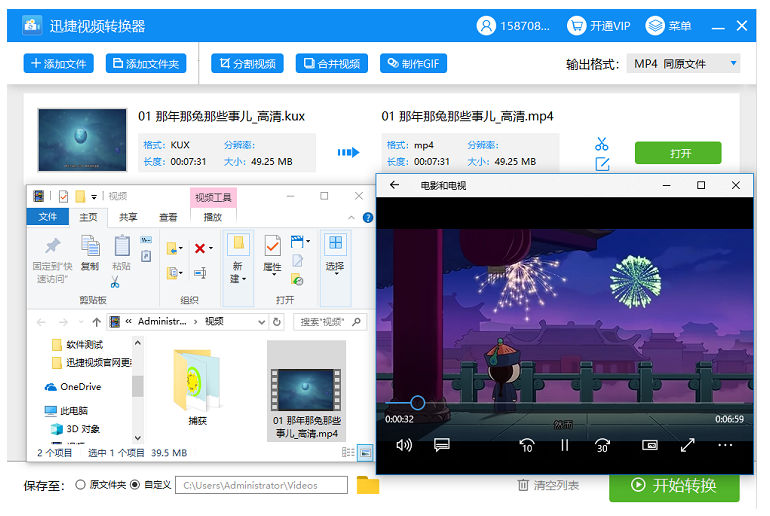770x516 pixels.
Task: Click the 视频工具 contextual tab header
Action: pos(213,197)
